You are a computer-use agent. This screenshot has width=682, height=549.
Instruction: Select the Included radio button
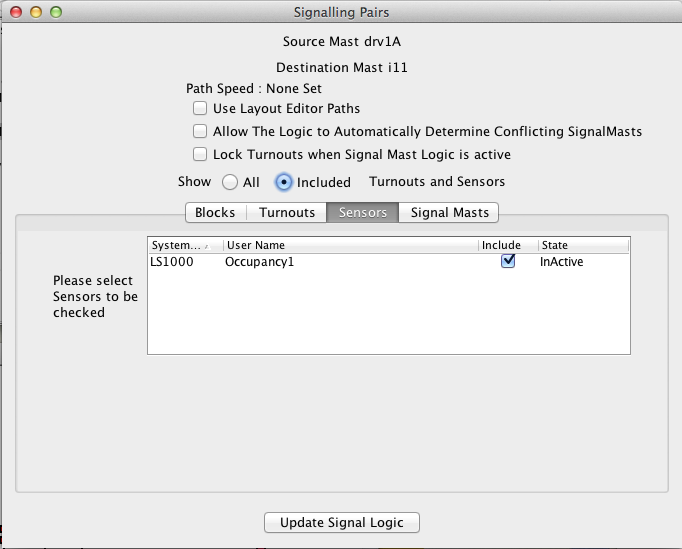tap(284, 182)
